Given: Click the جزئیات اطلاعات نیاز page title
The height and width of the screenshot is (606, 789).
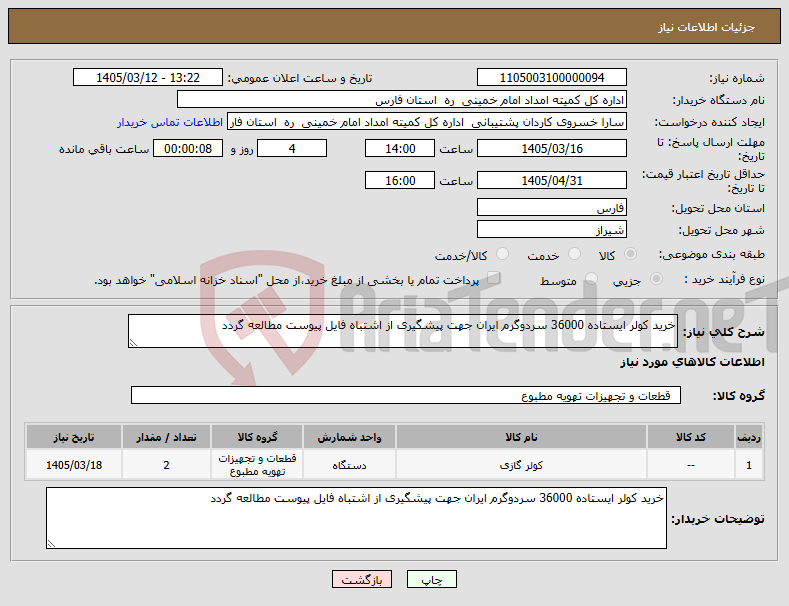Looking at the screenshot, I should tap(706, 27).
